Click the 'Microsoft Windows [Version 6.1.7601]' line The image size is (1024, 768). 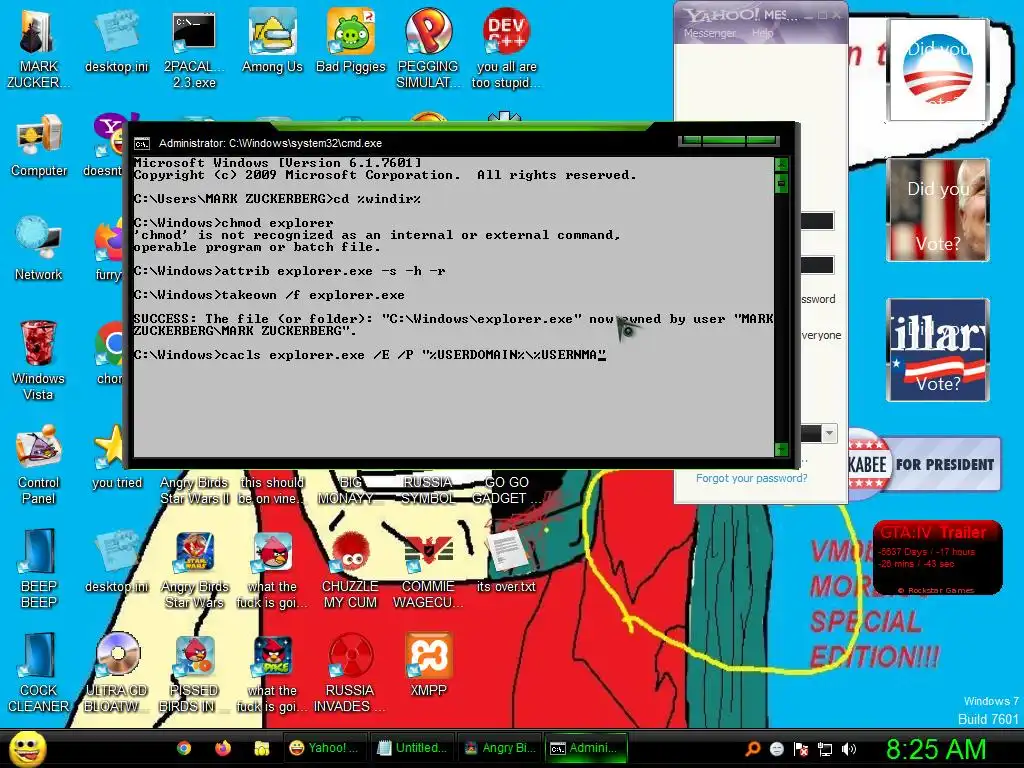(278, 163)
